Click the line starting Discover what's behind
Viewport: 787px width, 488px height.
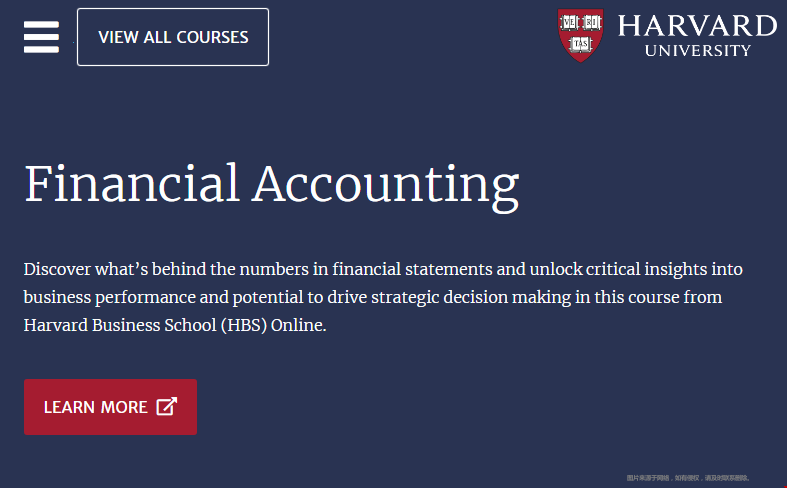pos(383,269)
